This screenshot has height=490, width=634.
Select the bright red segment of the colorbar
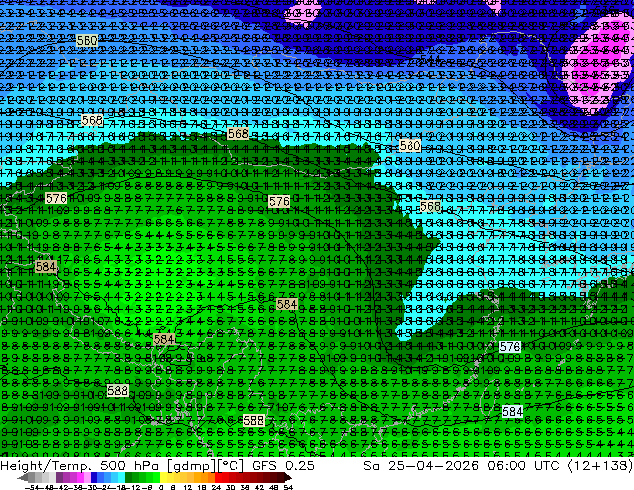(218, 478)
